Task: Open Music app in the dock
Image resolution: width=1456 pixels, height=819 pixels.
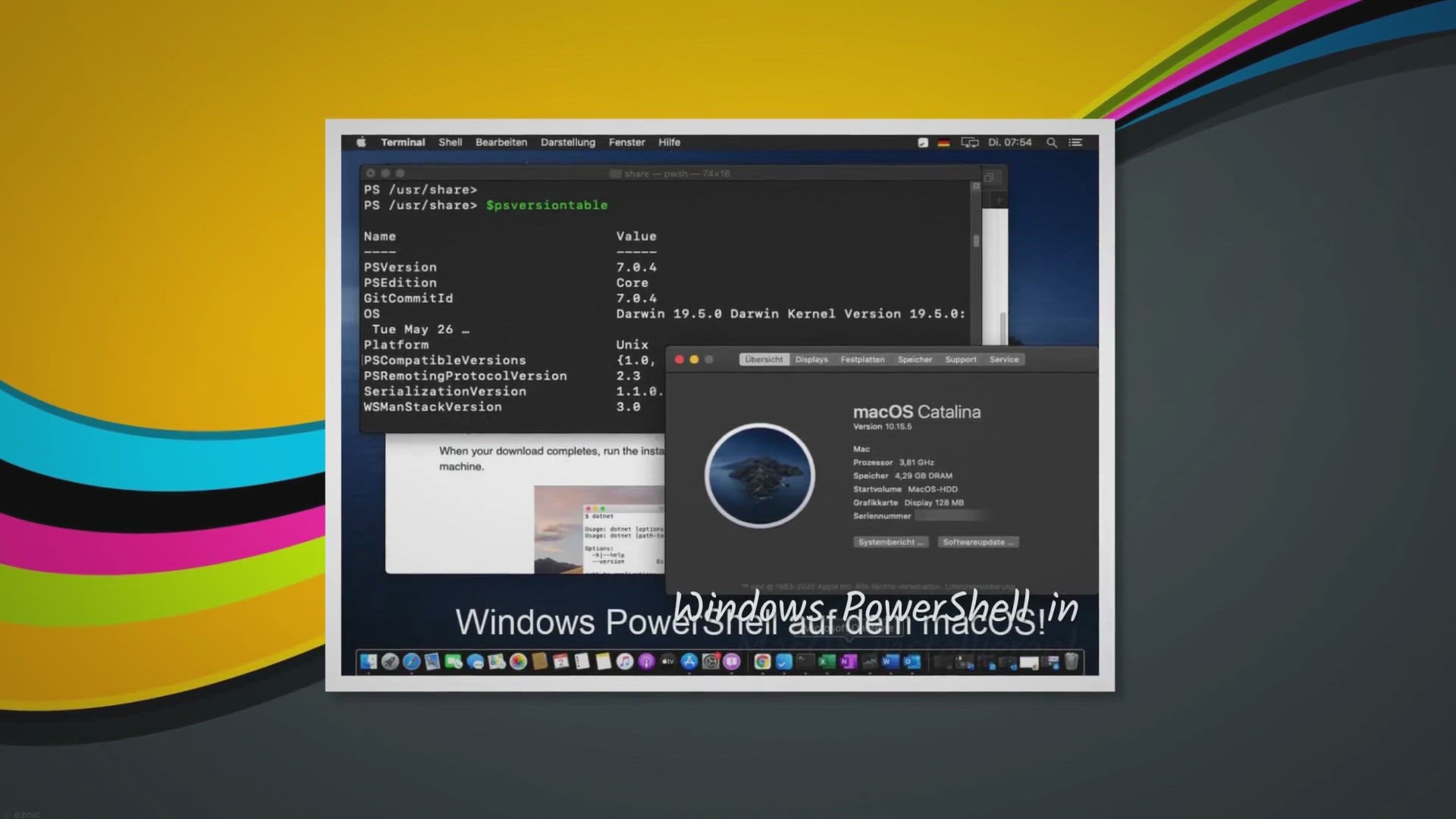Action: (624, 662)
